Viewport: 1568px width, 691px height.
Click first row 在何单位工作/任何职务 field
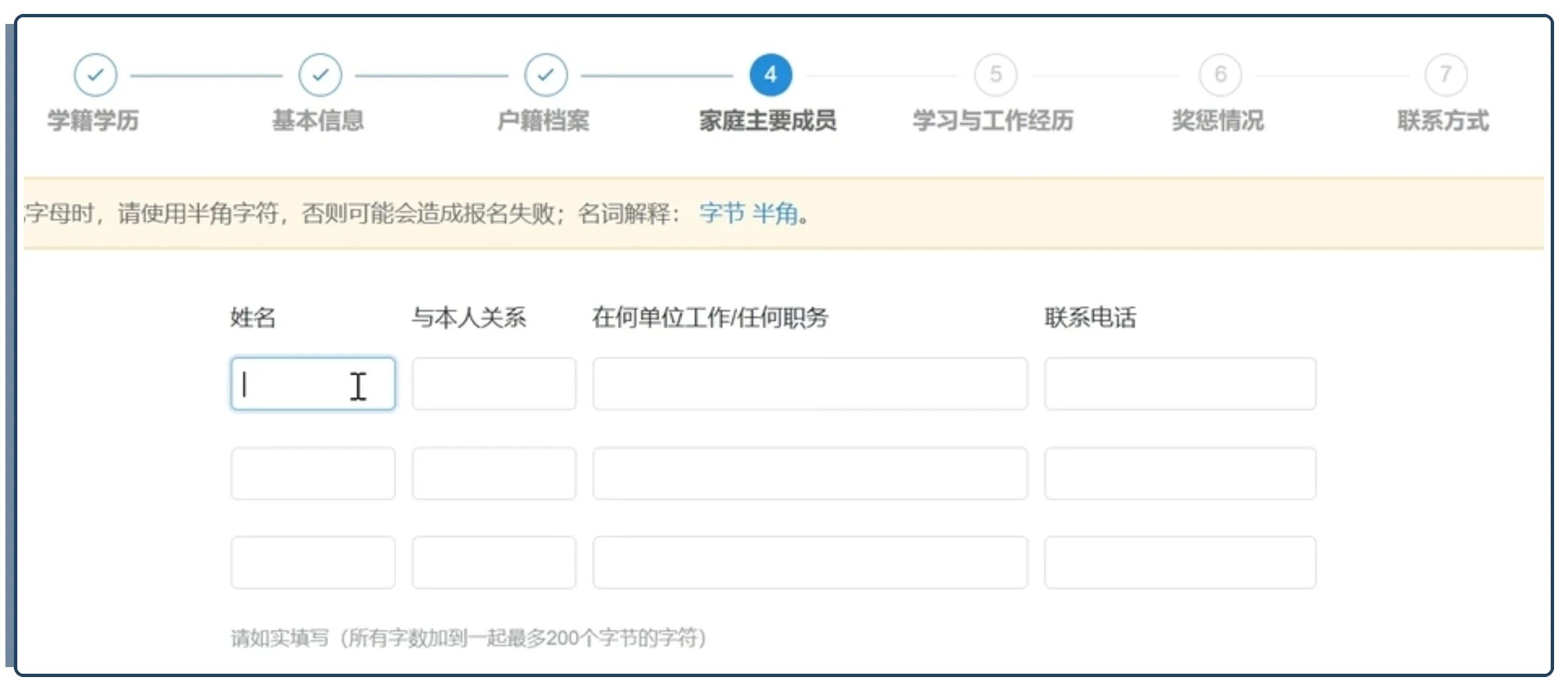[810, 384]
